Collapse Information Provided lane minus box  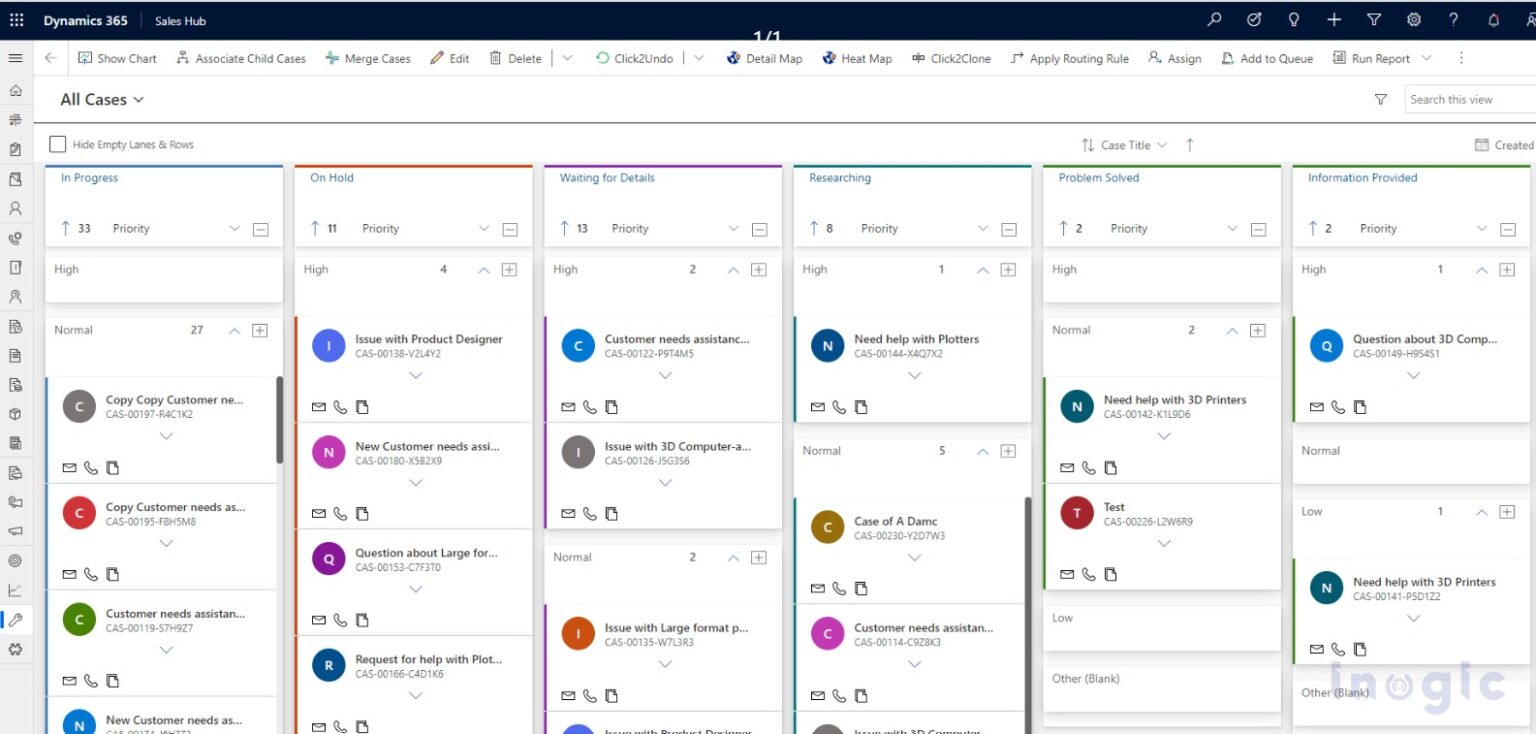tap(1508, 229)
